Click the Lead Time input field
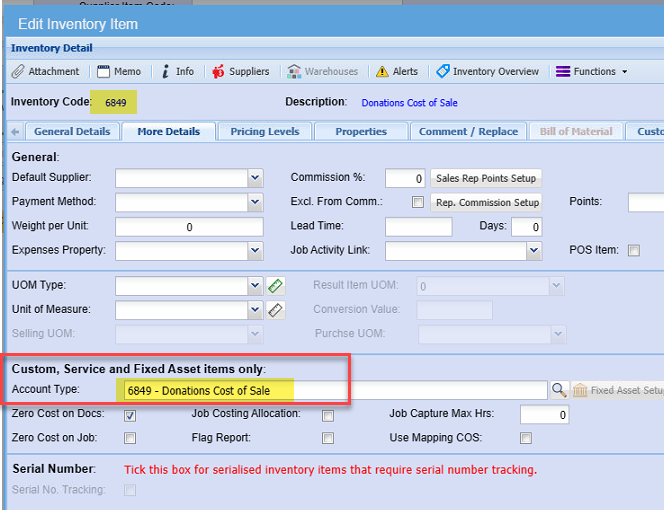664x510 pixels. pyautogui.click(x=418, y=227)
